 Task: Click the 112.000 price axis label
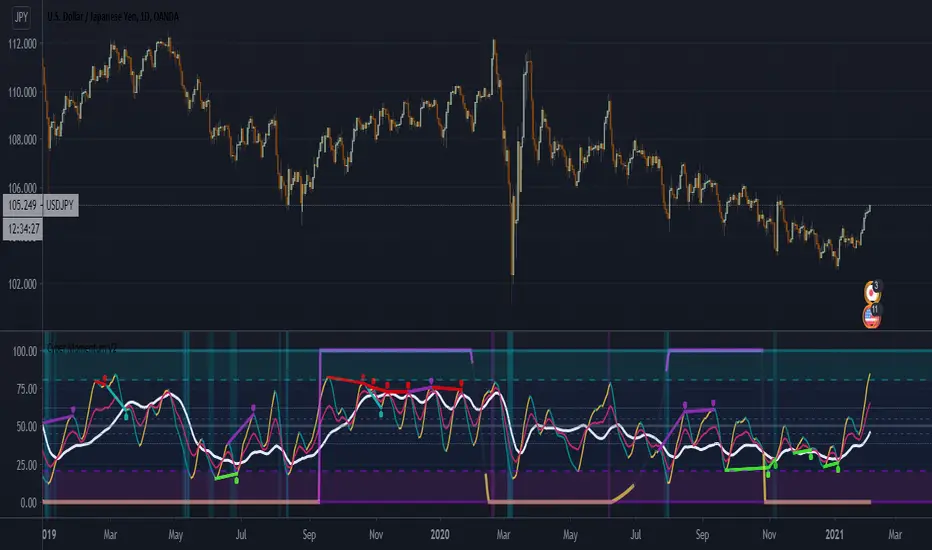[22, 43]
